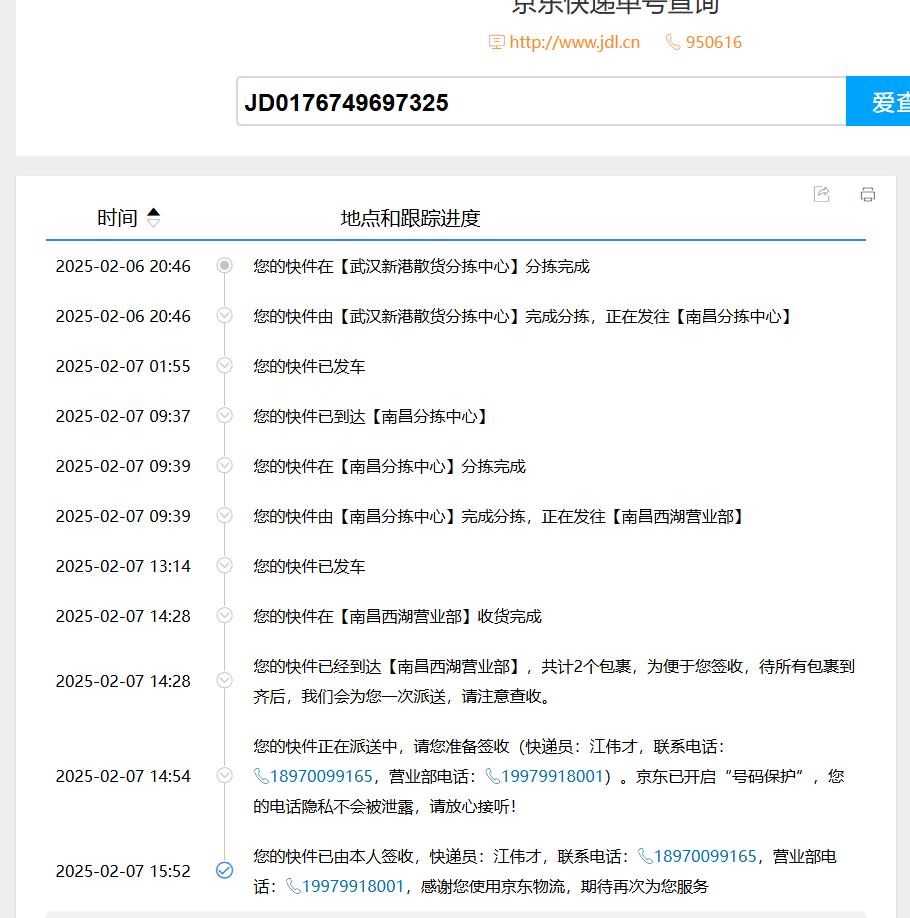Select timestamp of 正在发往【南昌西湖营业部】 row
This screenshot has height=918, width=910.
[123, 516]
